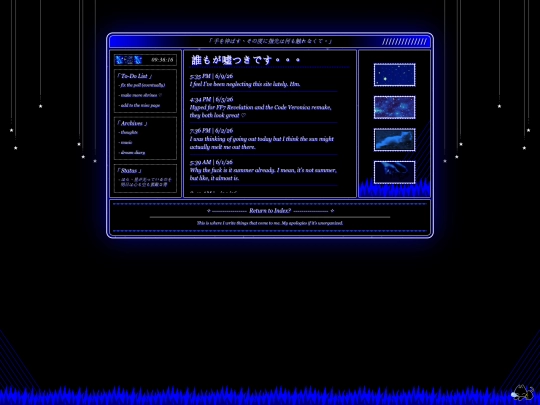The height and width of the screenshot is (405, 540).
Task: Select the 'fix the poll (eventually)' to-do item
Action: pyautogui.click(x=143, y=85)
